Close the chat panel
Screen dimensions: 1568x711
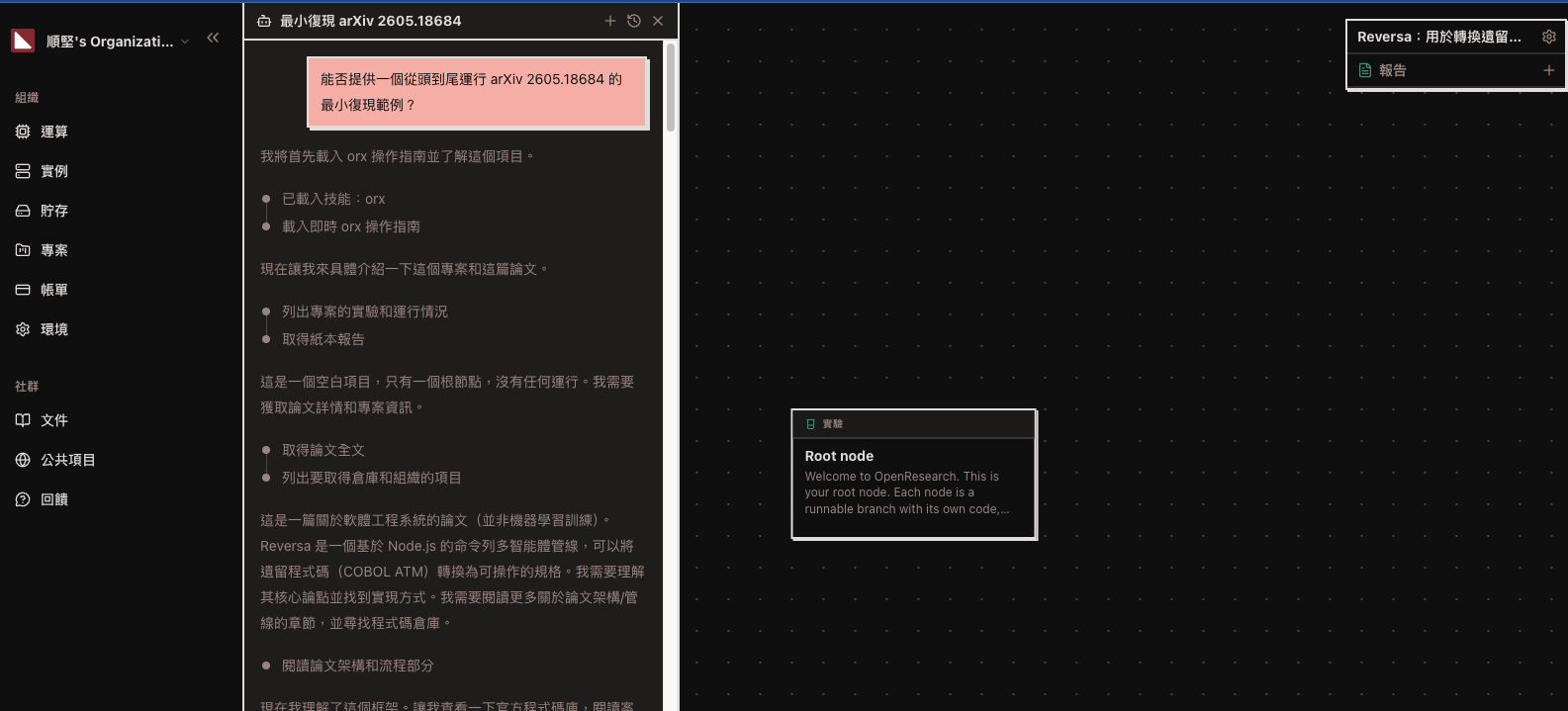[x=658, y=21]
